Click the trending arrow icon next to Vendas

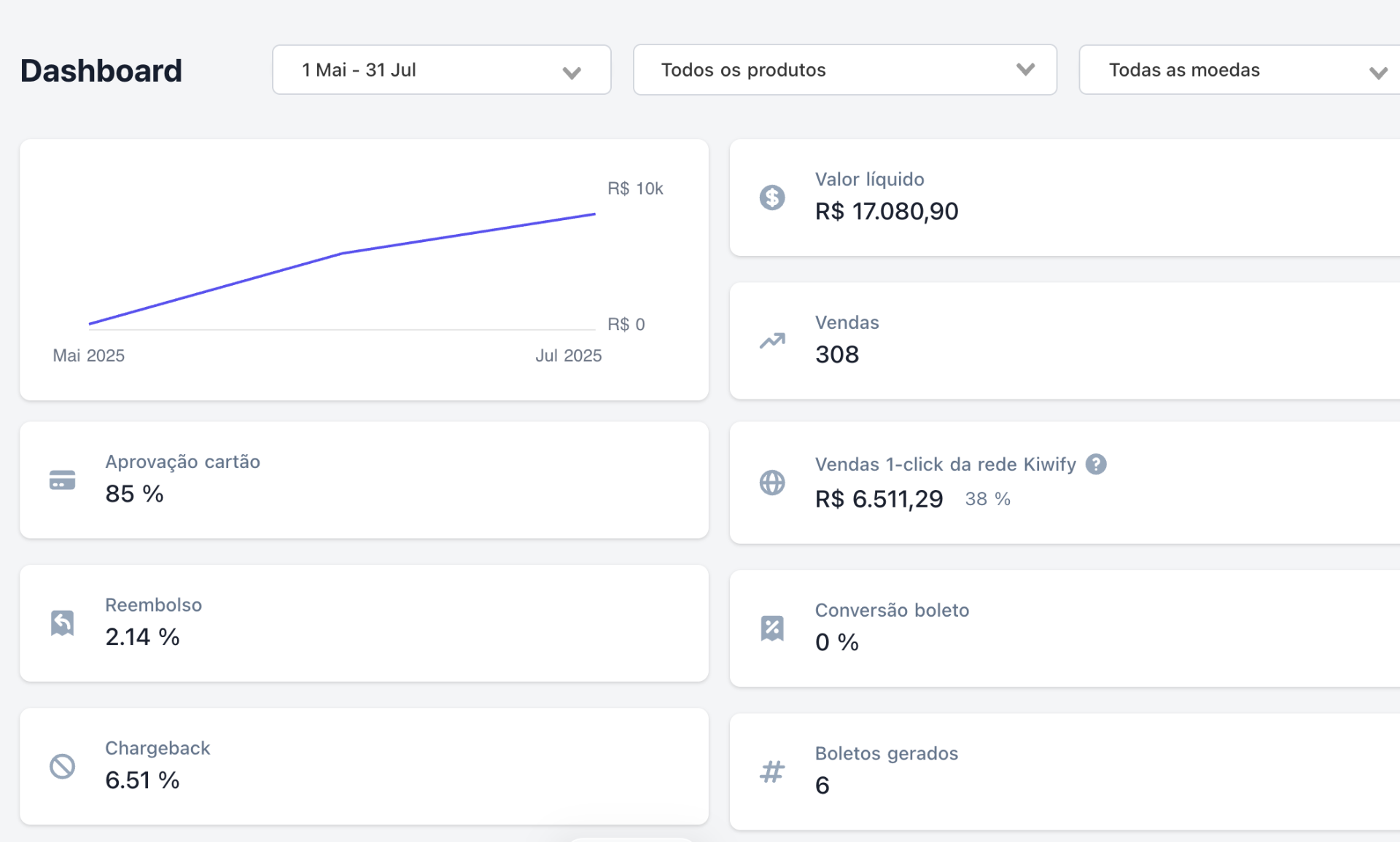click(x=771, y=340)
